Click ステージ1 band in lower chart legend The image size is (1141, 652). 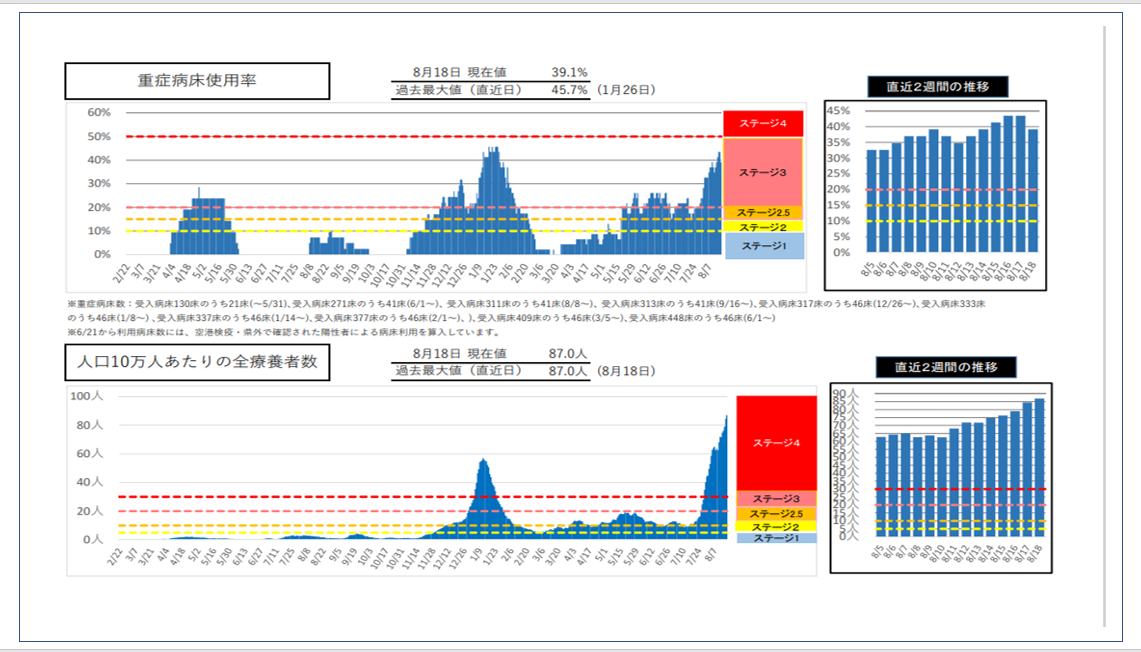(776, 538)
